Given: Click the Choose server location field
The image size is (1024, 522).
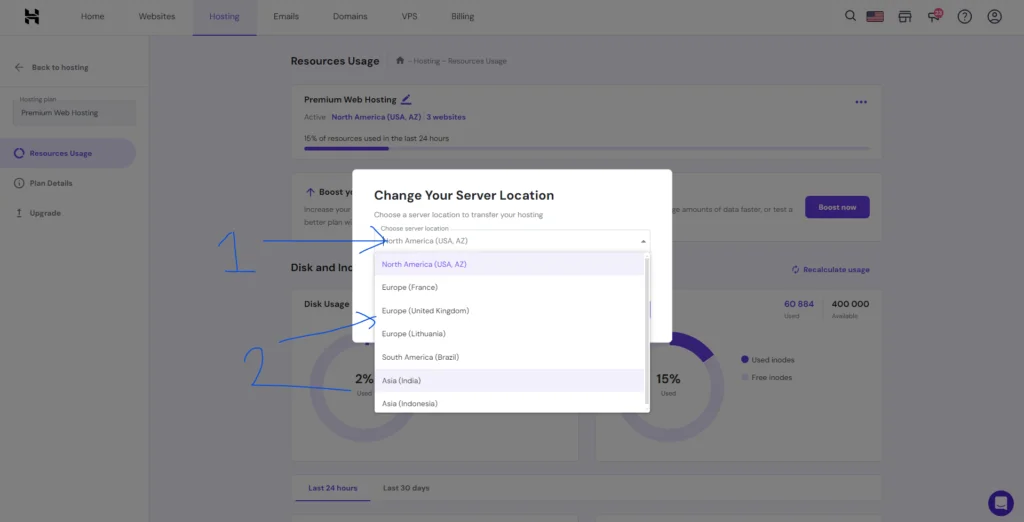Looking at the screenshot, I should click(511, 240).
